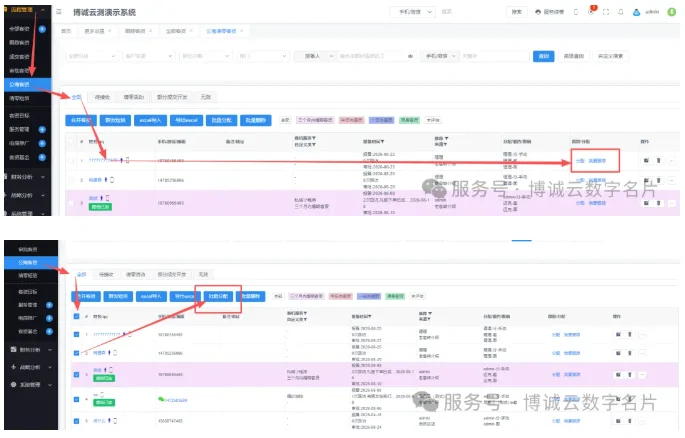Check the first row checkbox in upper table
Viewport: 685px width, 438px height.
70,160
